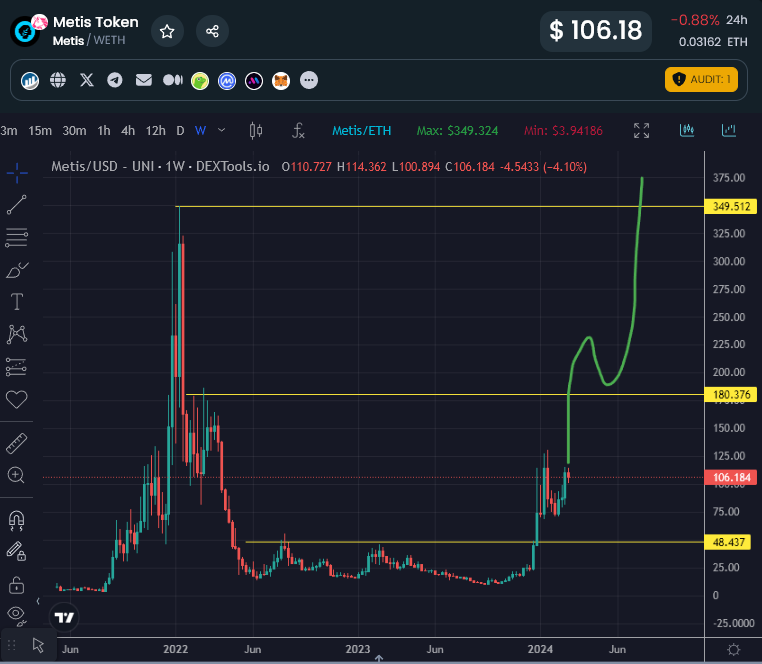
Task: Select the XABCD pattern tool
Action: click(x=17, y=334)
